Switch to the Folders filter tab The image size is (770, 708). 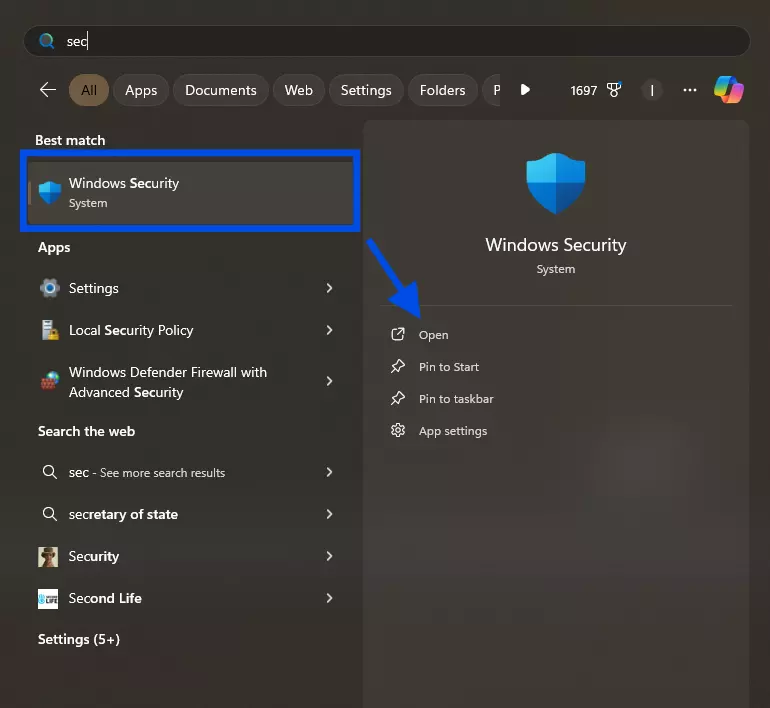click(x=442, y=90)
